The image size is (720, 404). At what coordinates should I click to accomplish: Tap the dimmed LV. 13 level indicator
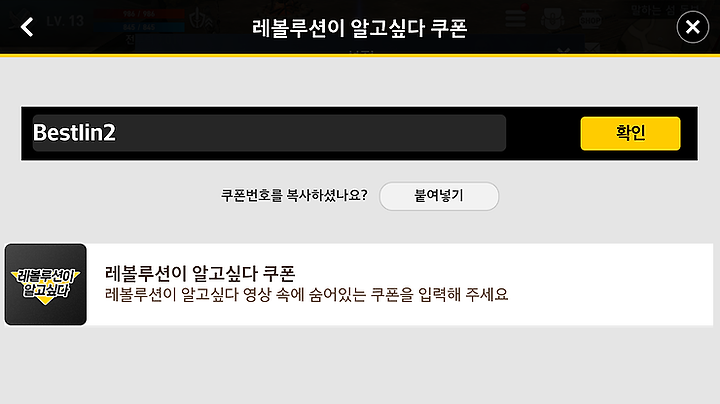[x=65, y=21]
